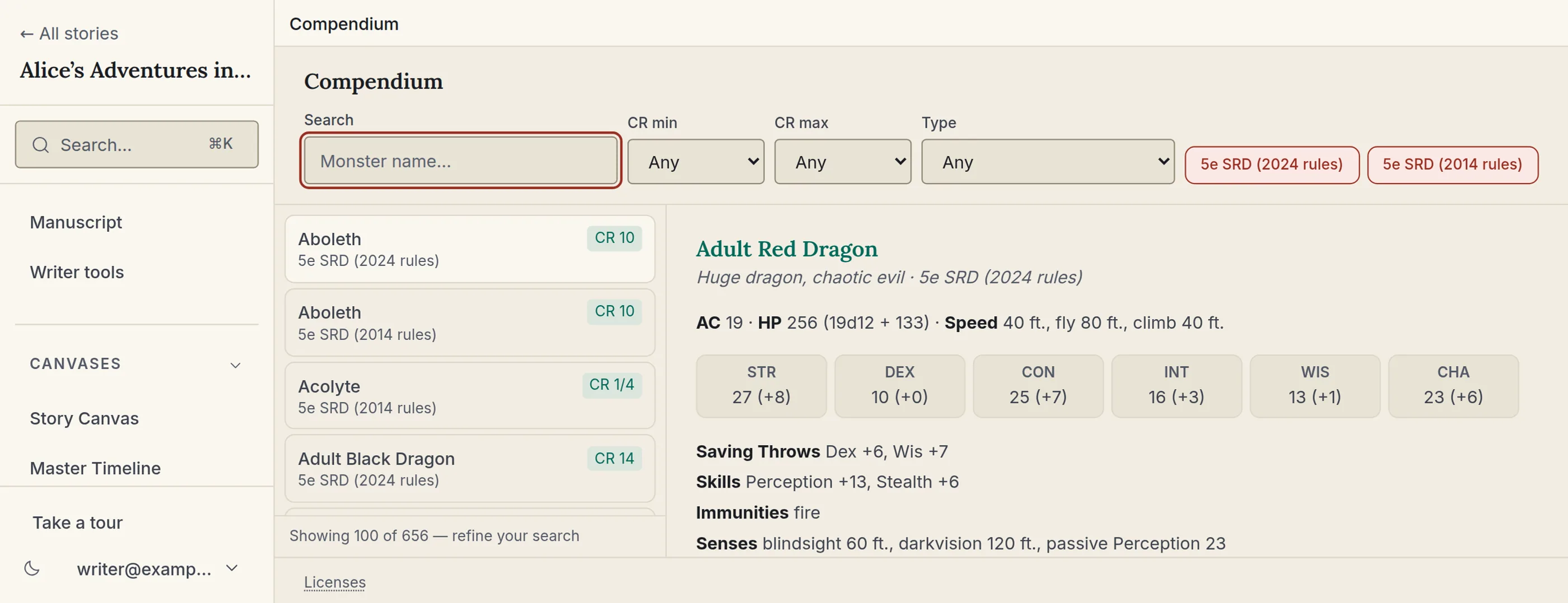Click the CON 25 (+7) stat box

[1038, 386]
